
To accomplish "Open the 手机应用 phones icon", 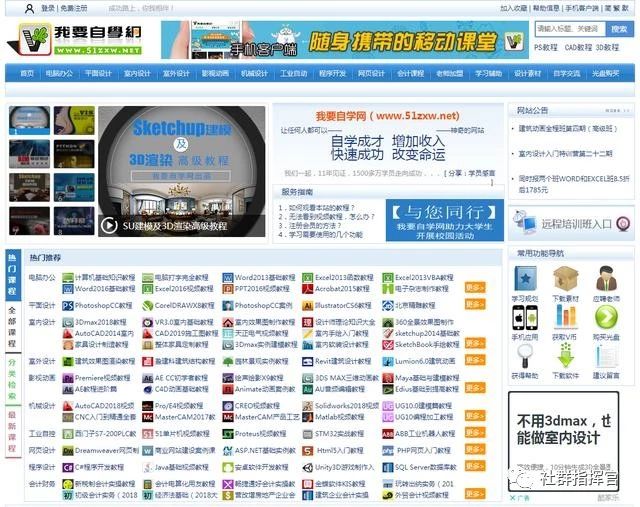I will coord(525,318).
